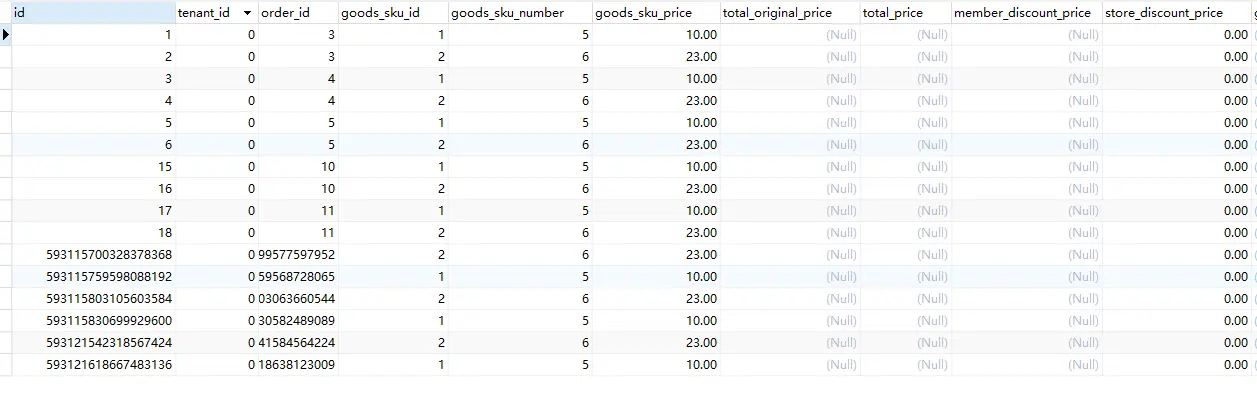Select the id cell 593115830699929600
The image size is (1257, 393).
point(93,320)
